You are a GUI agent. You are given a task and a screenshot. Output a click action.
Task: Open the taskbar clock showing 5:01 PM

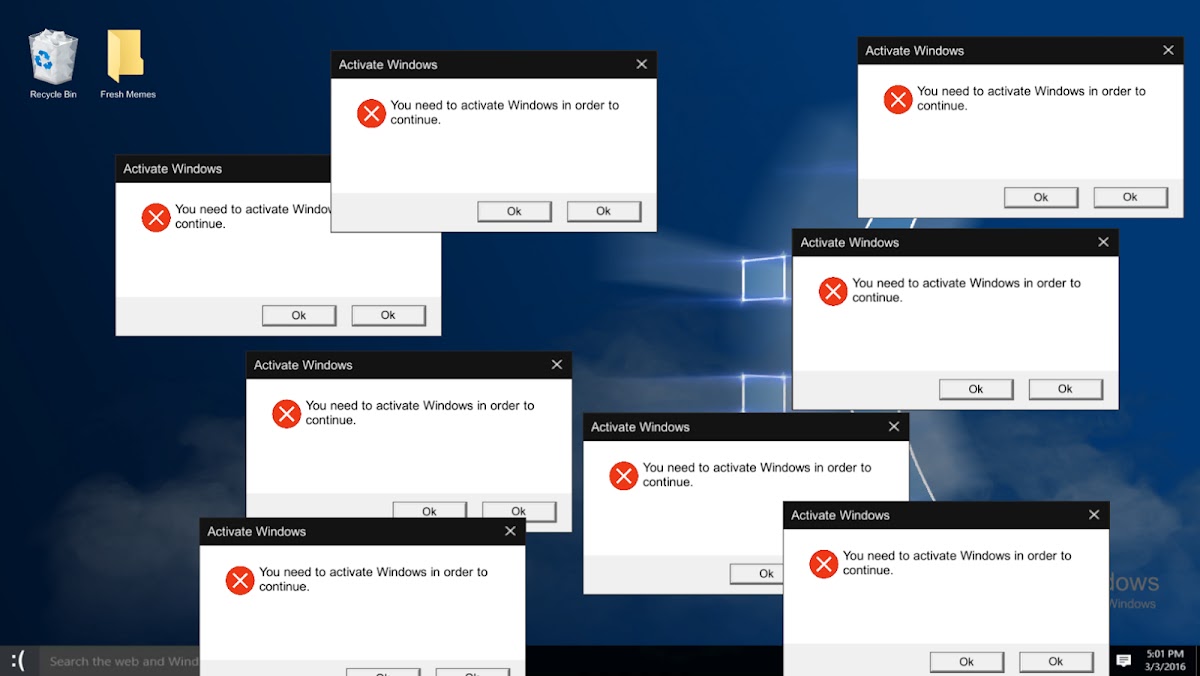(1163, 660)
